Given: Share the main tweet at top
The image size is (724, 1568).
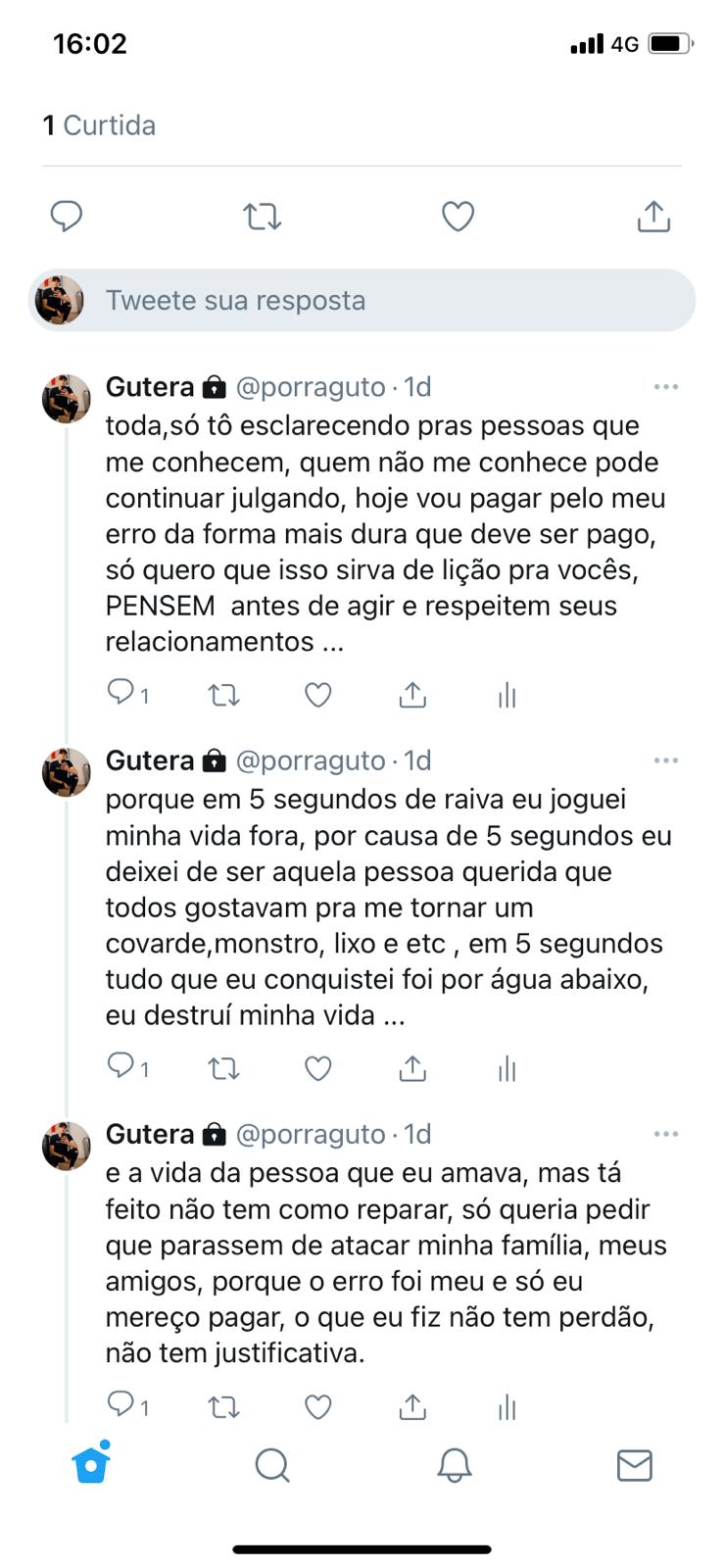Looking at the screenshot, I should (653, 216).
